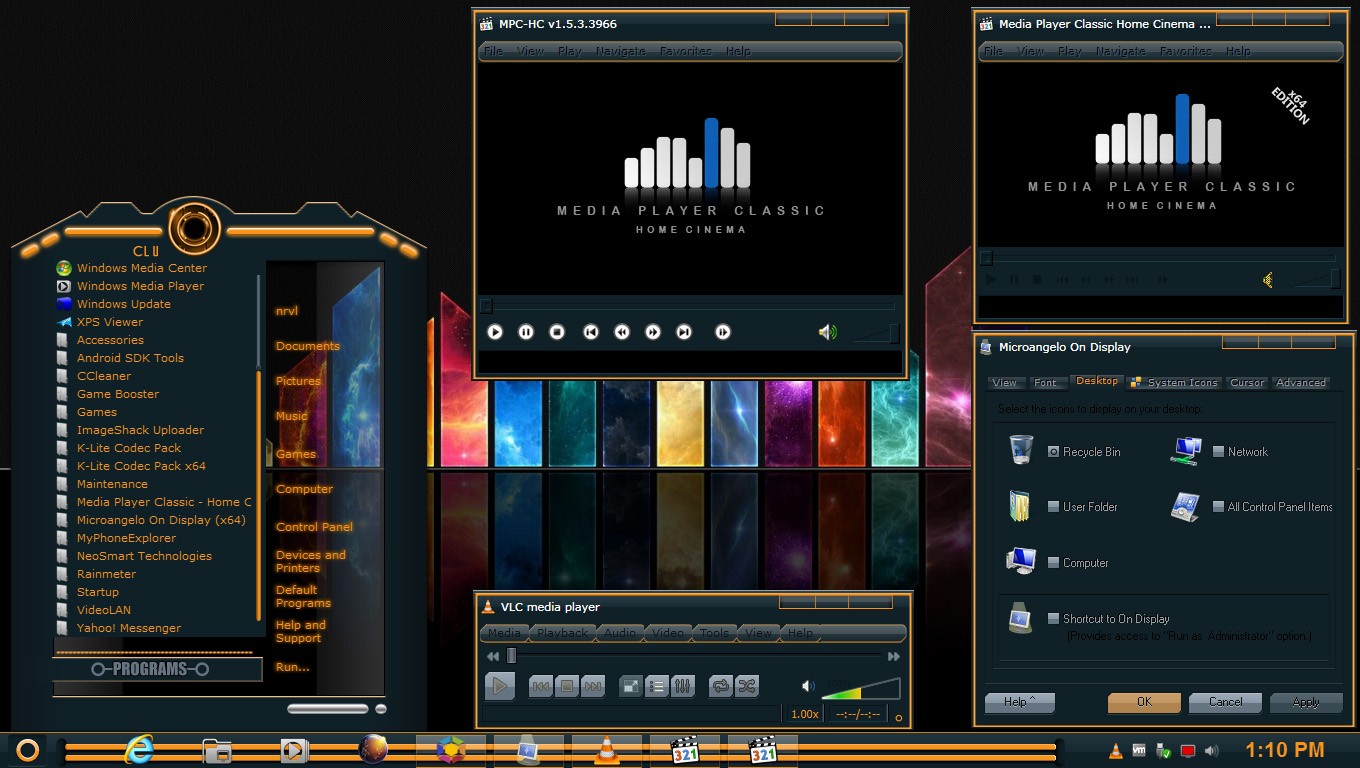
Task: Open Control Panel from Start menu
Action: pos(314,527)
